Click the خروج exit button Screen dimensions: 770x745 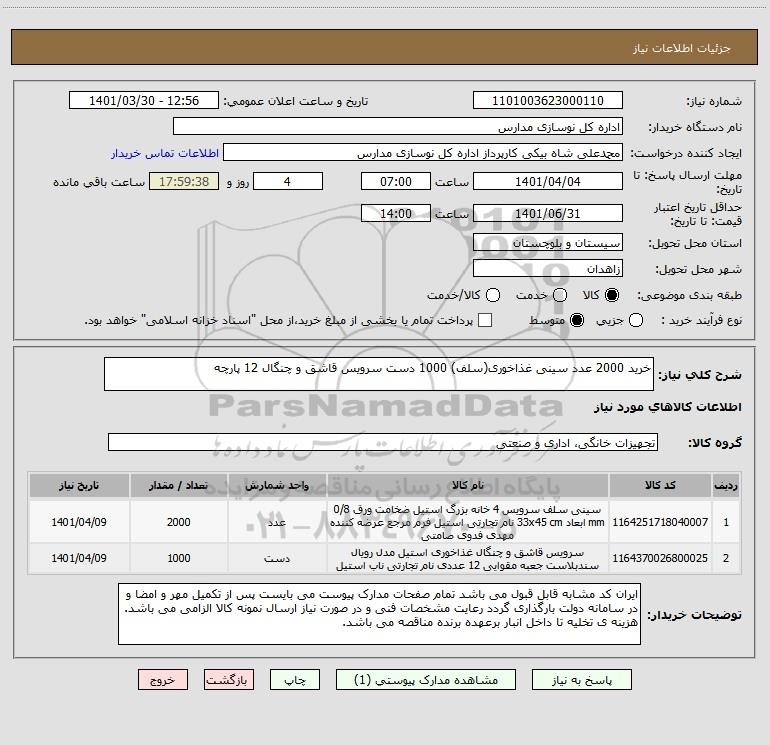point(163,680)
